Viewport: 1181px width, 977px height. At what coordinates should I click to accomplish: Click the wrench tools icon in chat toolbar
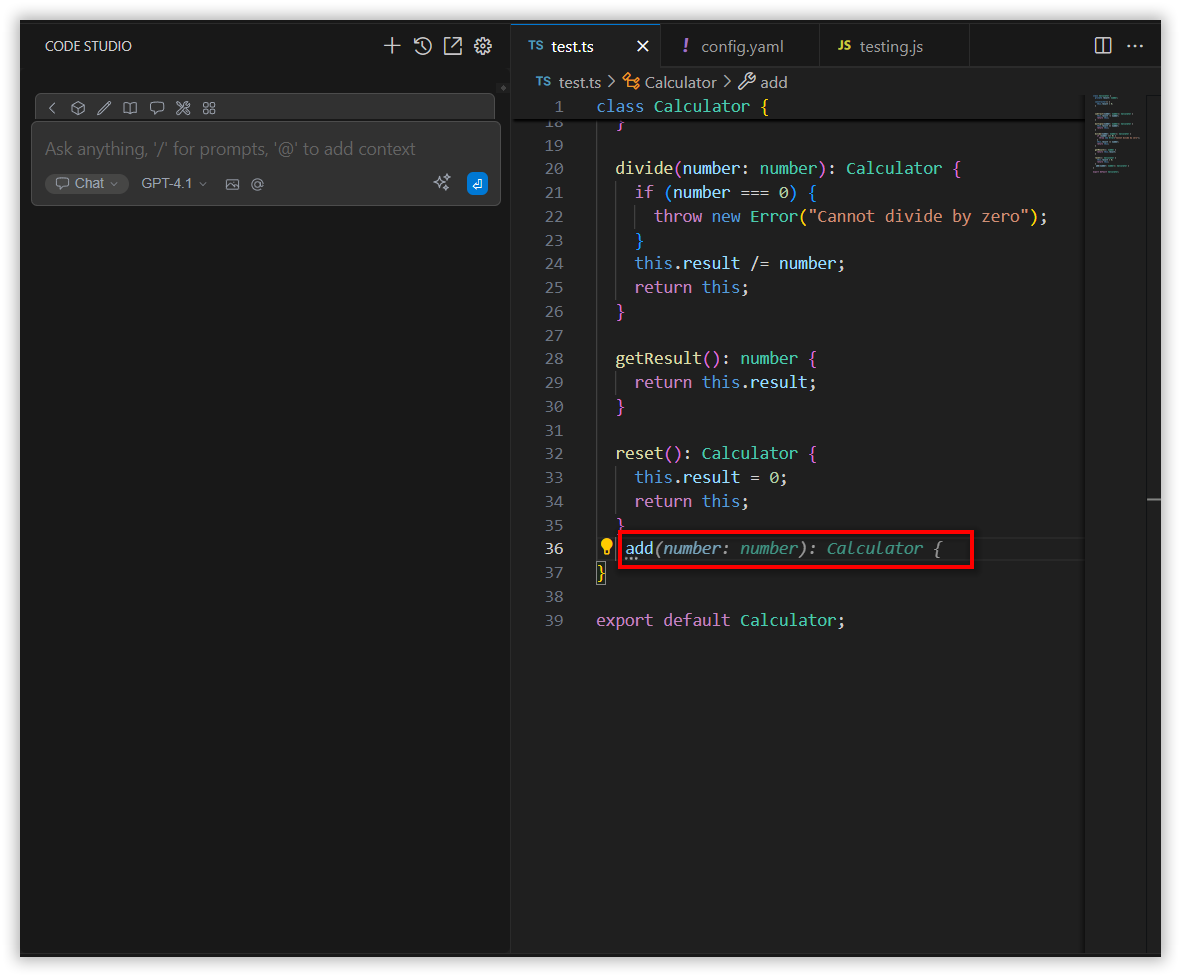[x=183, y=108]
